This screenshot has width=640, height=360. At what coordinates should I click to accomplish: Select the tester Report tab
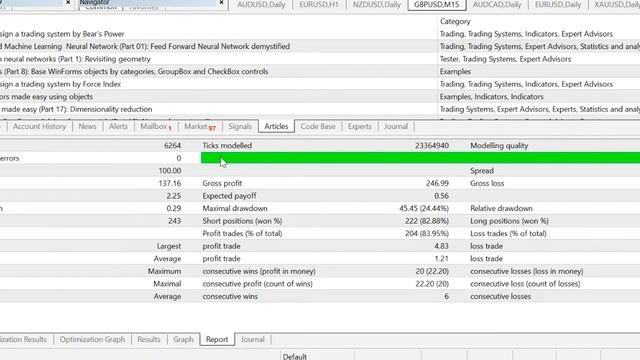point(217,340)
